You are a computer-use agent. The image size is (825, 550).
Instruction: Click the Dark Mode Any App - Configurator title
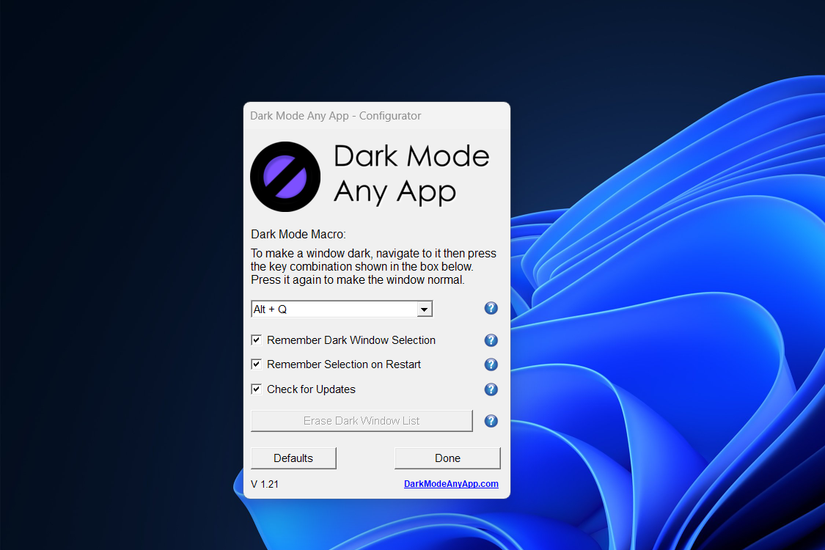(336, 116)
